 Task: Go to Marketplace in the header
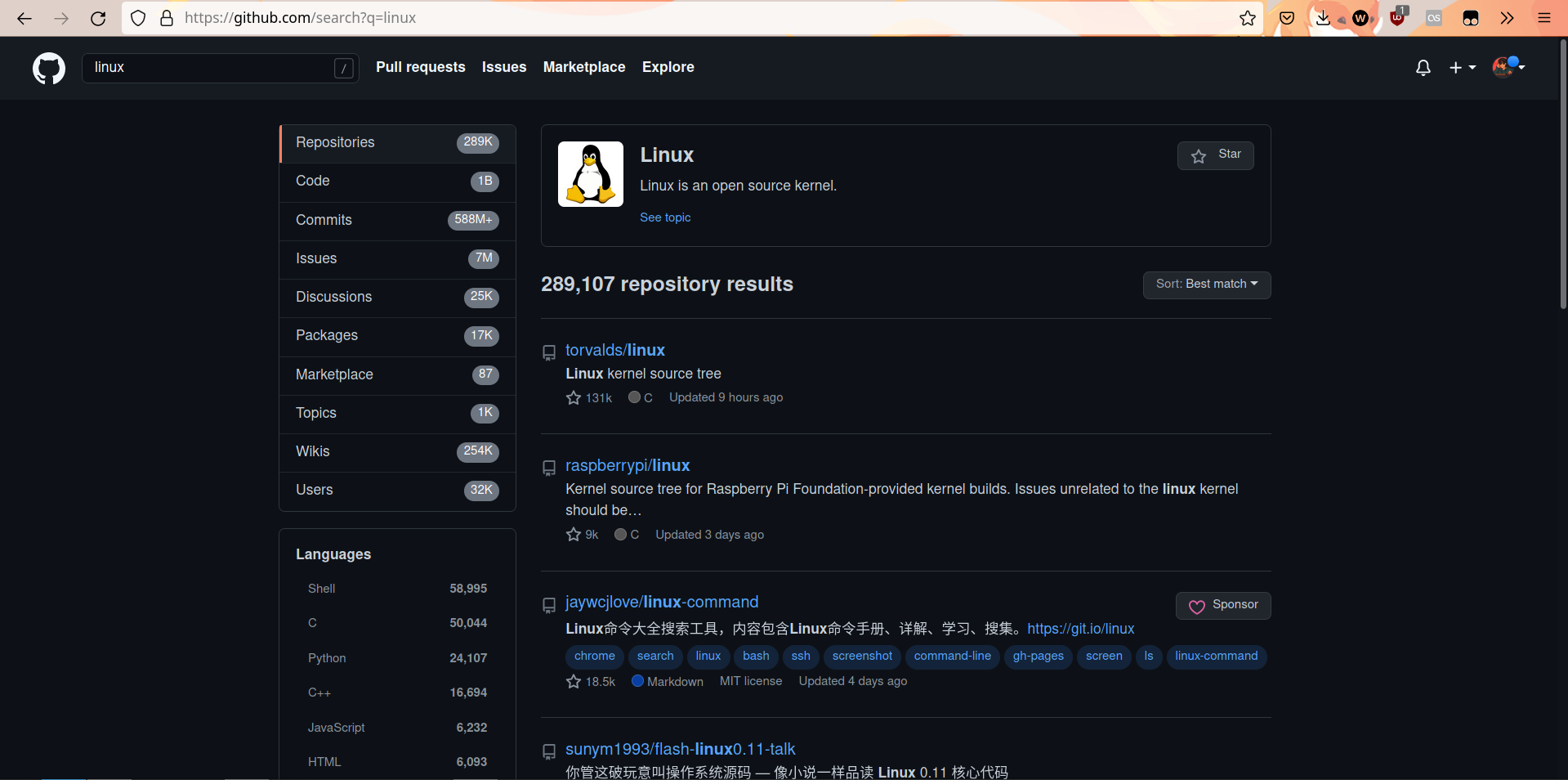pos(584,67)
